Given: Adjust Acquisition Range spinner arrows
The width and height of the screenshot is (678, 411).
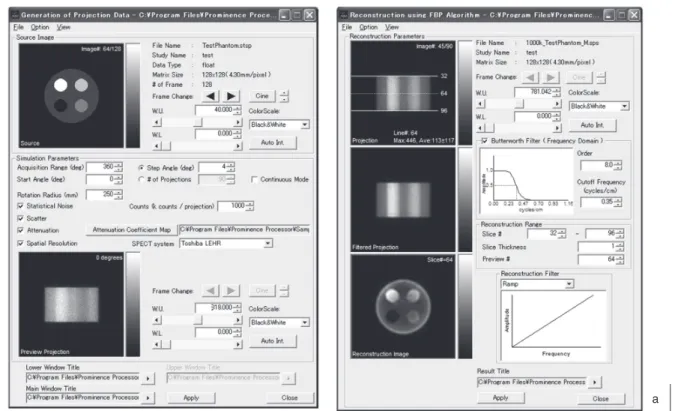Looking at the screenshot, I should [x=118, y=167].
